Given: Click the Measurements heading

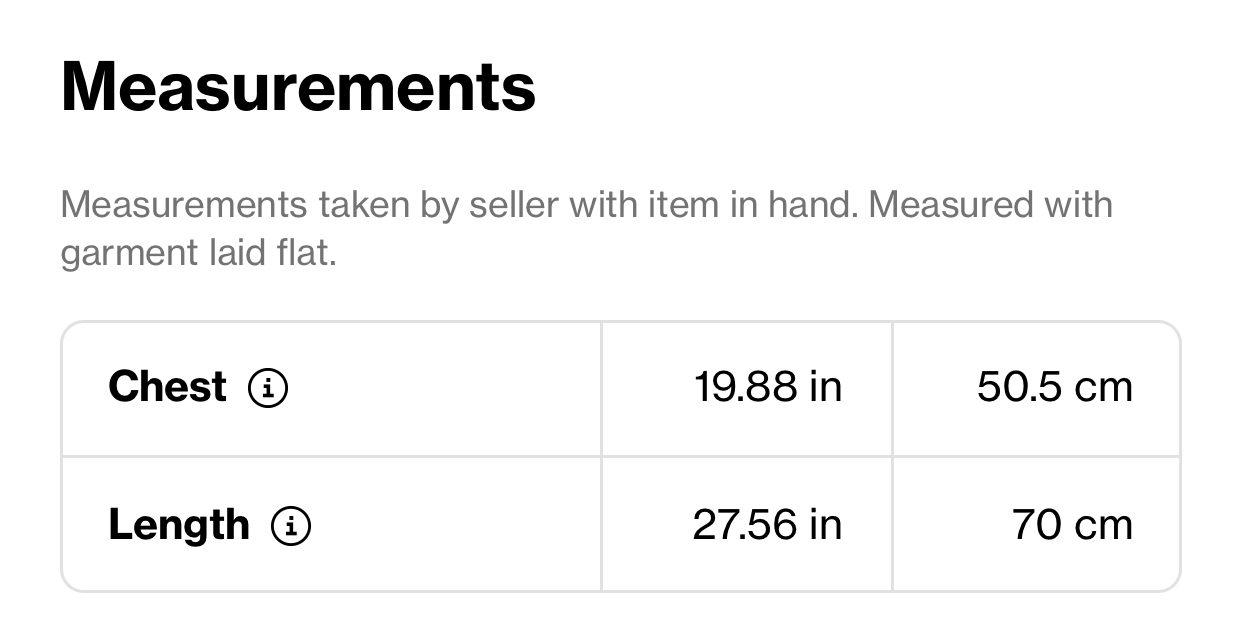Looking at the screenshot, I should [x=298, y=87].
